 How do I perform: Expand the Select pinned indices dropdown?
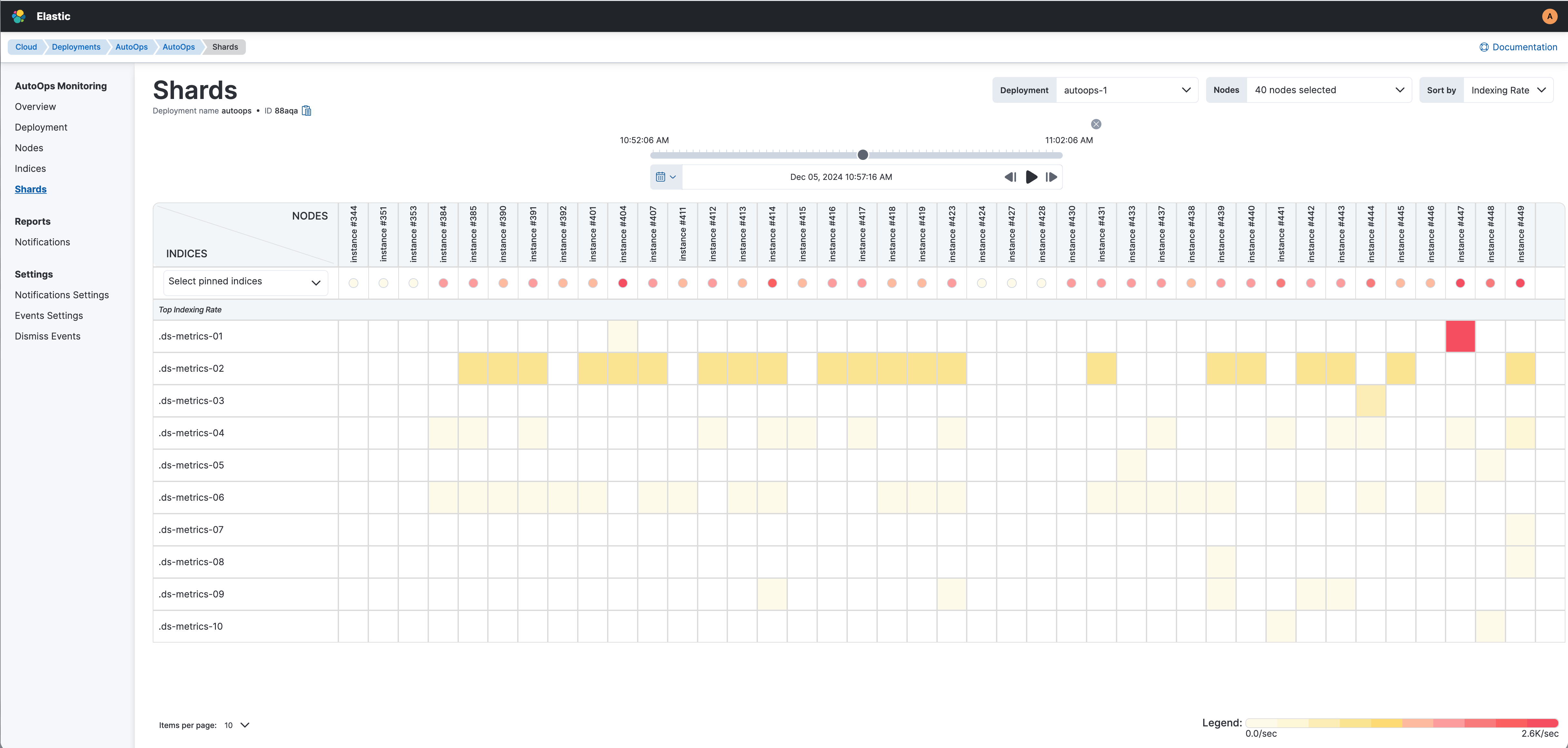(x=245, y=282)
